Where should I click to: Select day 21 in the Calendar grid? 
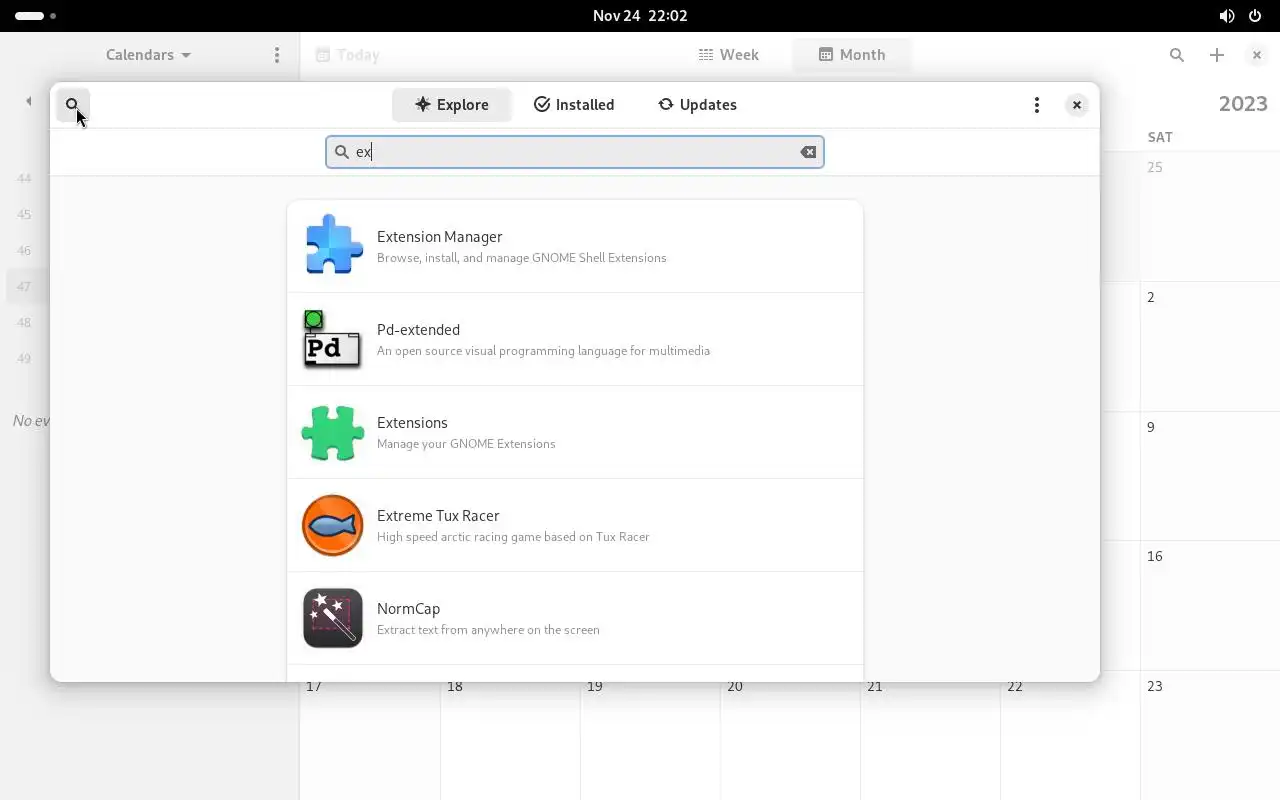click(x=930, y=741)
